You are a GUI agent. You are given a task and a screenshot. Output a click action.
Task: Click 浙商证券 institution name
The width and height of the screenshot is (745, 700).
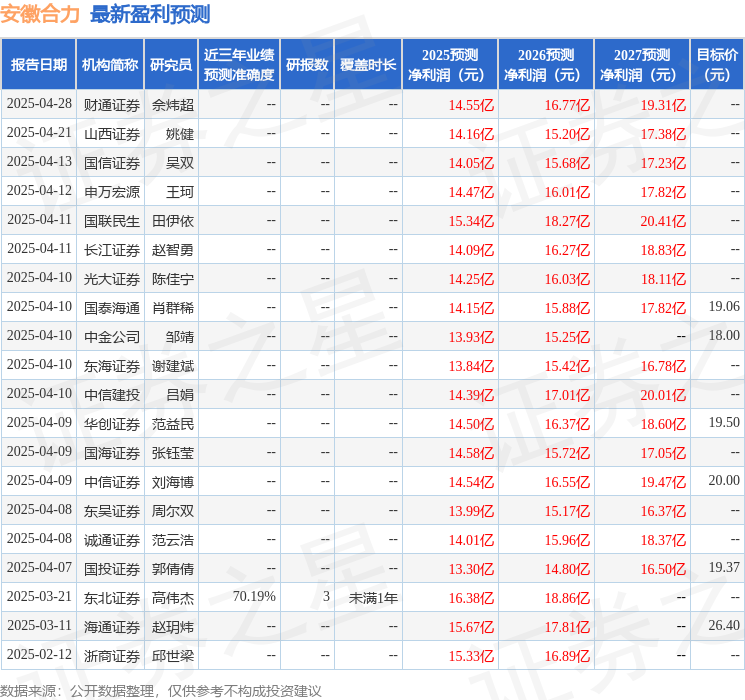click(112, 656)
